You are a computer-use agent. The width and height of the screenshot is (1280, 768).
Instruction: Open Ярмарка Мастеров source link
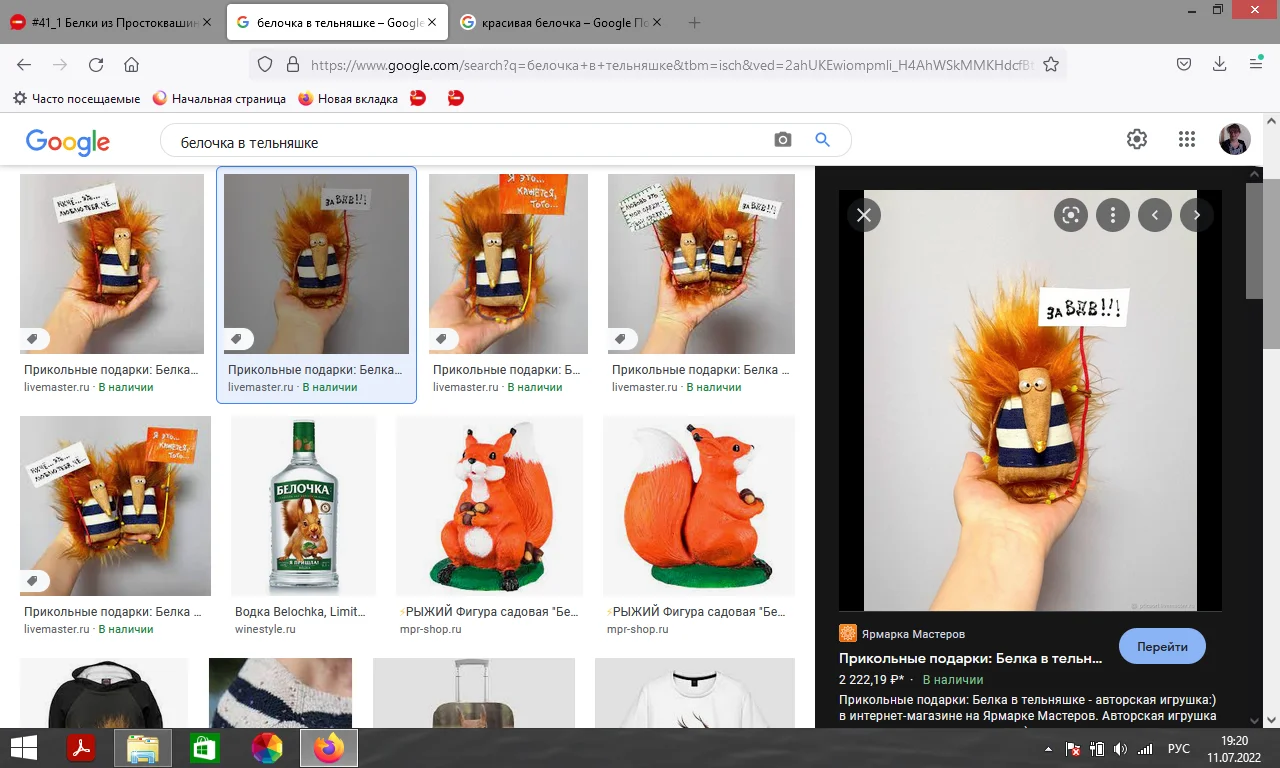[x=902, y=634]
